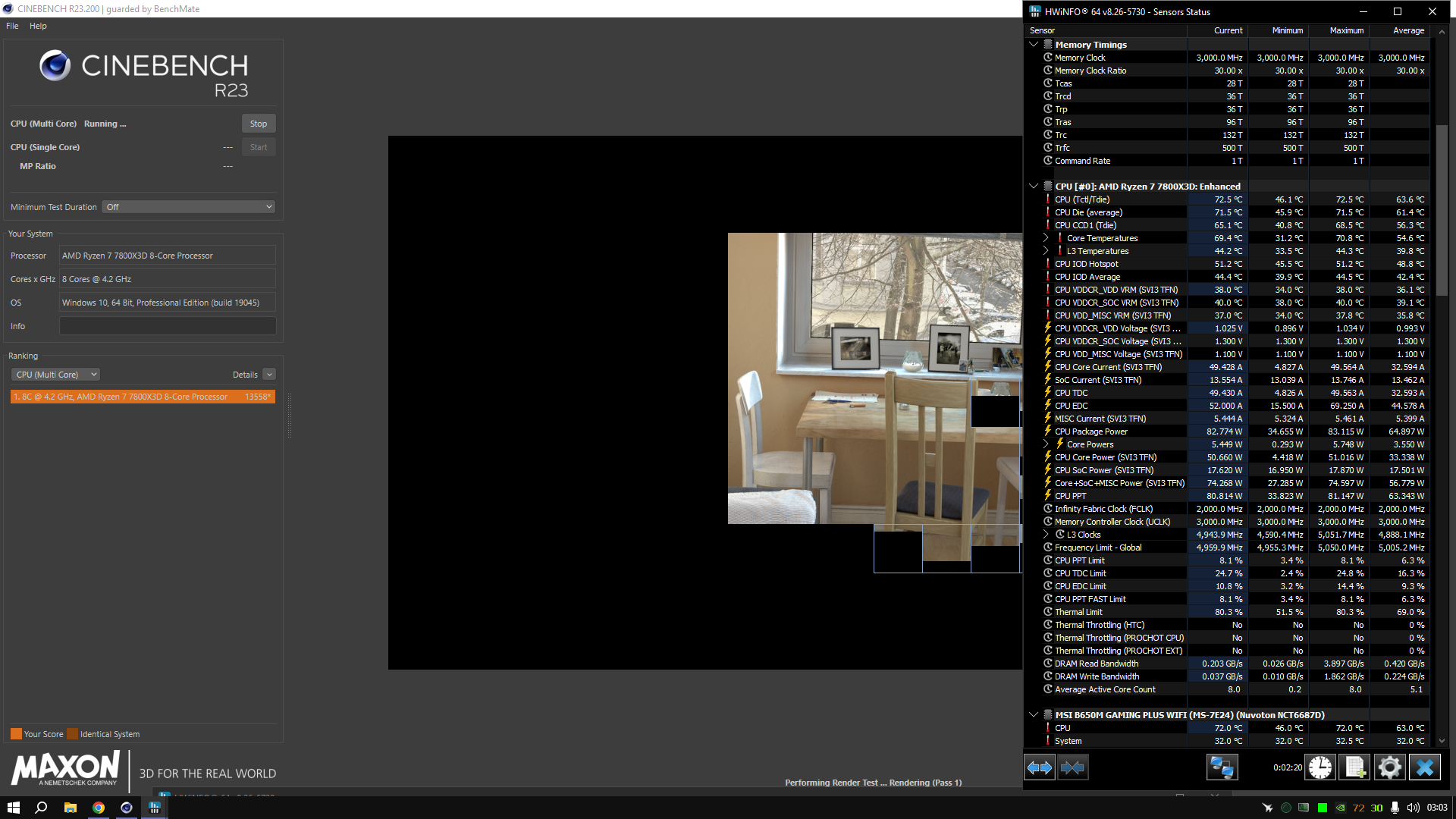Open the Minimum Test Duration dropdown
The image size is (1456, 819).
[x=188, y=206]
